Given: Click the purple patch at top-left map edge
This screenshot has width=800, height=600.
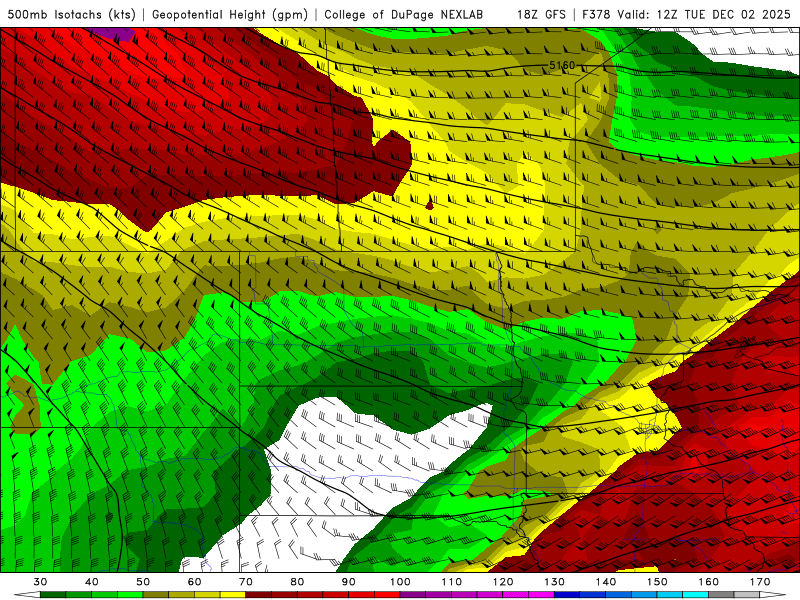Looking at the screenshot, I should tap(112, 34).
